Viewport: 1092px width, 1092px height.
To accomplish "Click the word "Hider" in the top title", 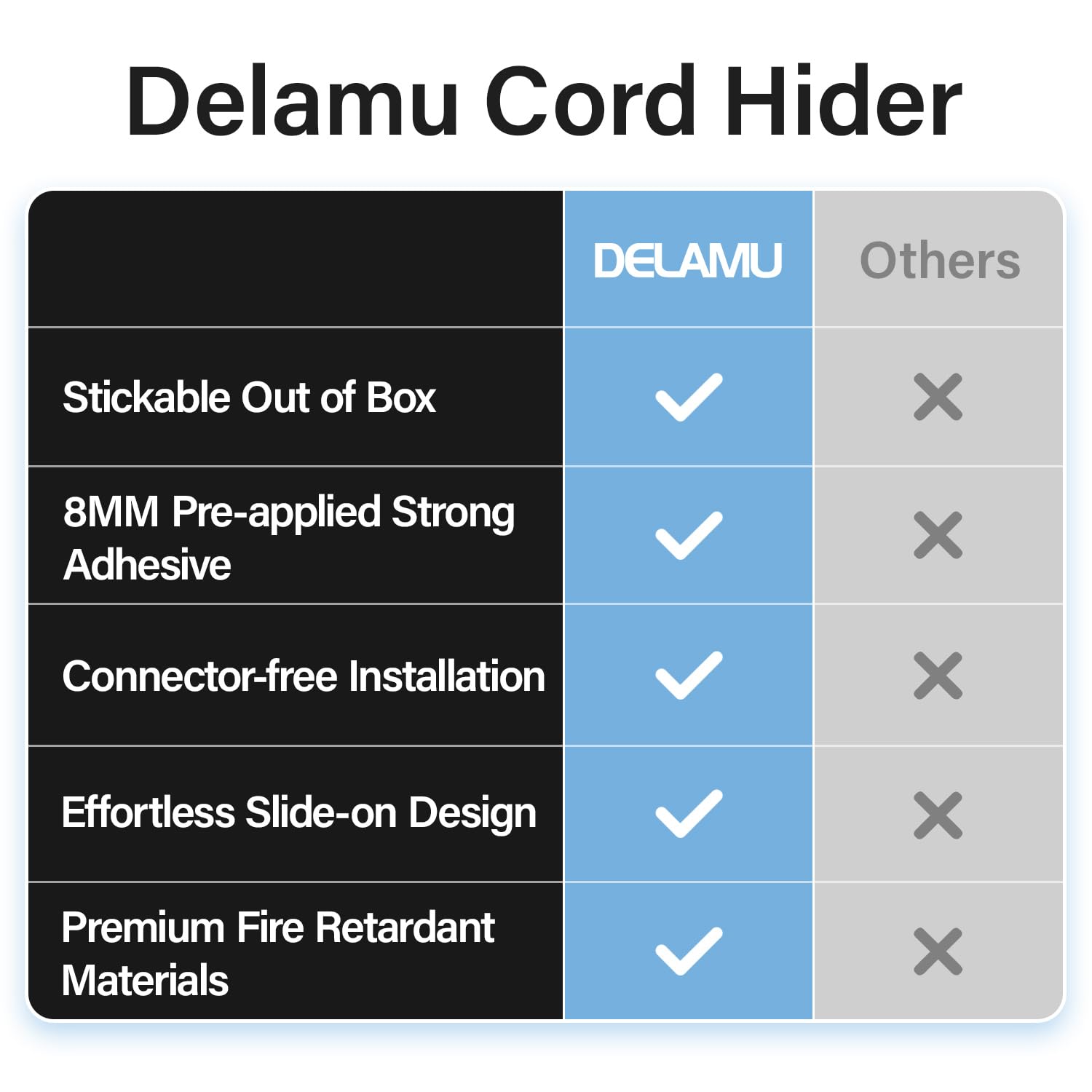I will pos(843,102).
